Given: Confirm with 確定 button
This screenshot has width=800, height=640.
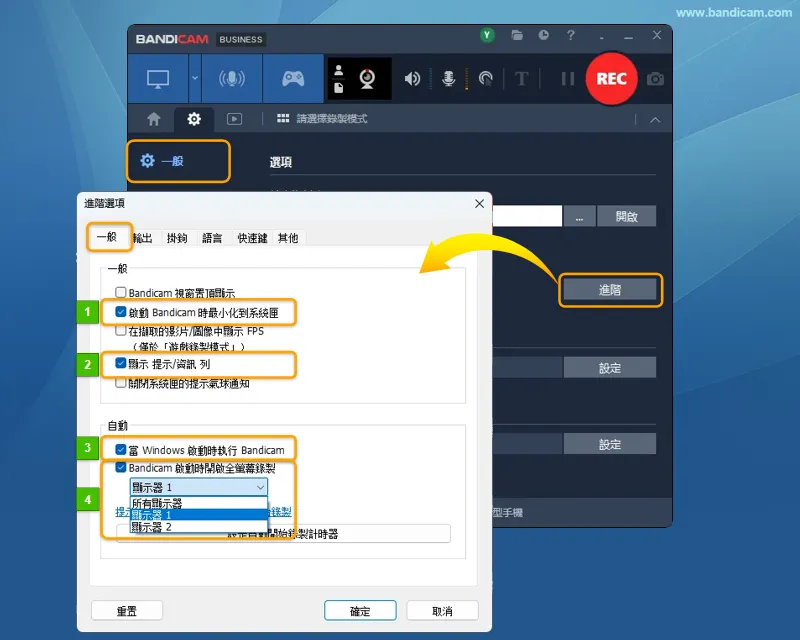Looking at the screenshot, I should click(x=360, y=611).
